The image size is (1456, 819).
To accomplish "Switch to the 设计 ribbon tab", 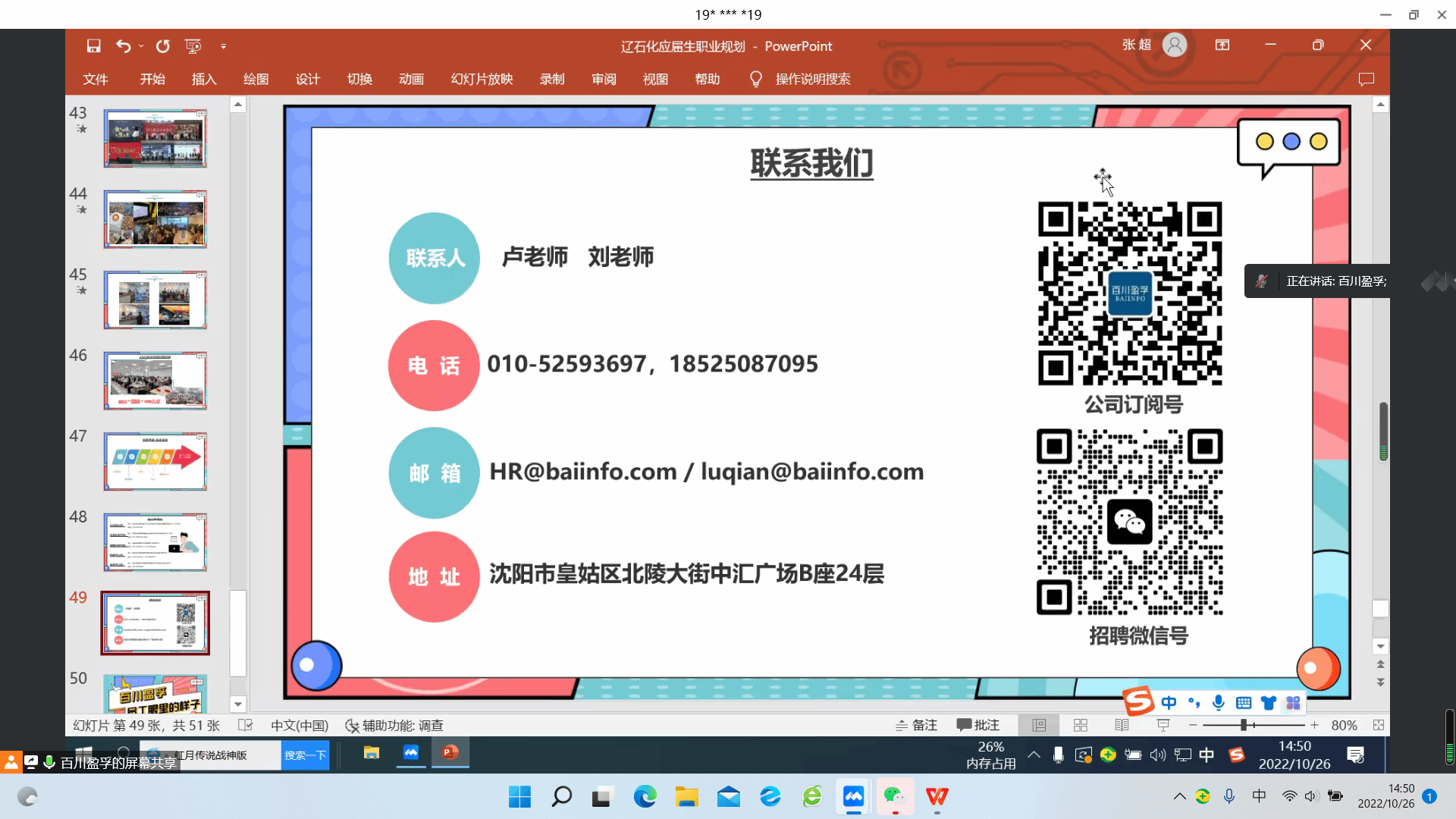I will pos(308,79).
